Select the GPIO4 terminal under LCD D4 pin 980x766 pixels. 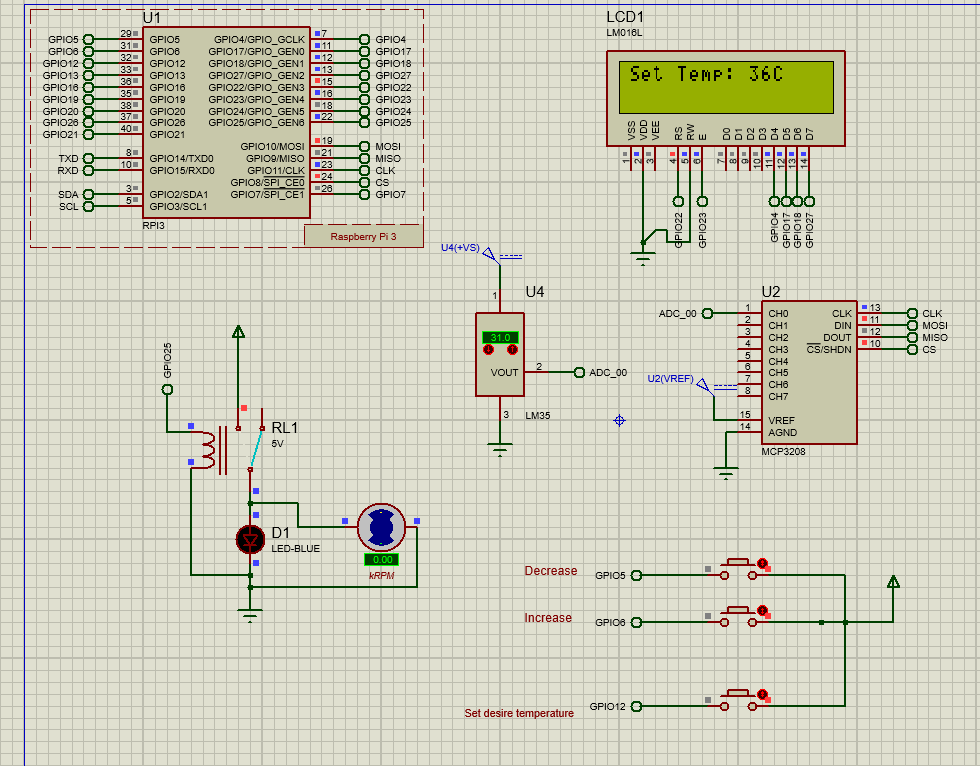tap(774, 201)
